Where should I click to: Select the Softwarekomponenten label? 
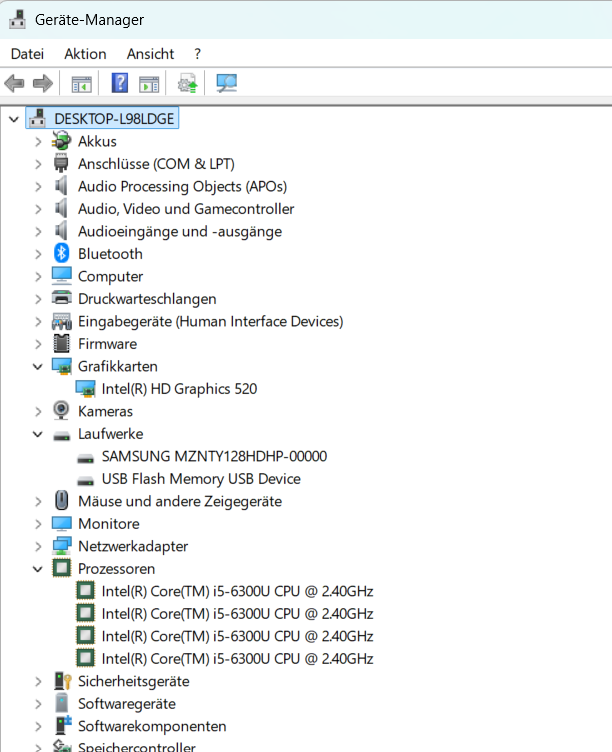152,726
